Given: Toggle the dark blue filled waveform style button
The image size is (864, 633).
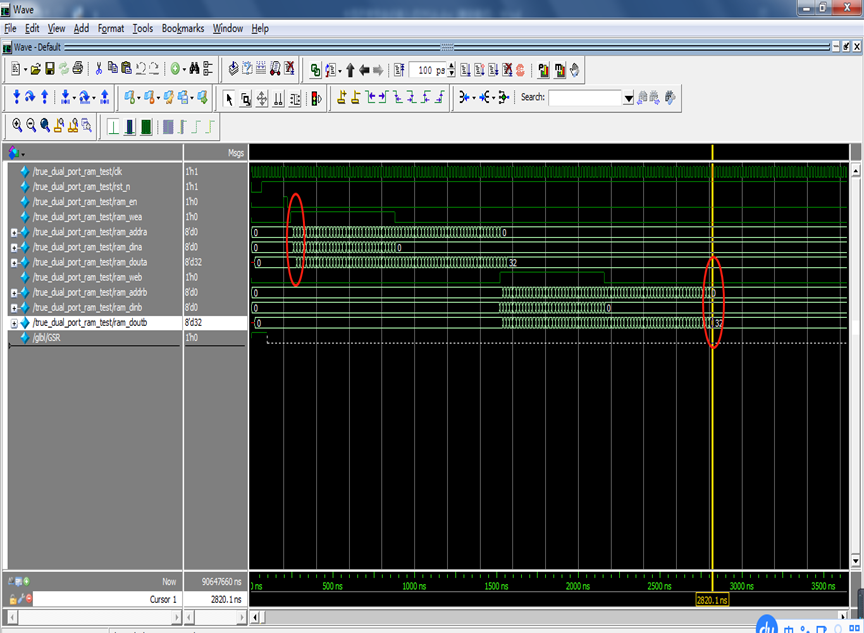Looking at the screenshot, I should click(x=129, y=127).
